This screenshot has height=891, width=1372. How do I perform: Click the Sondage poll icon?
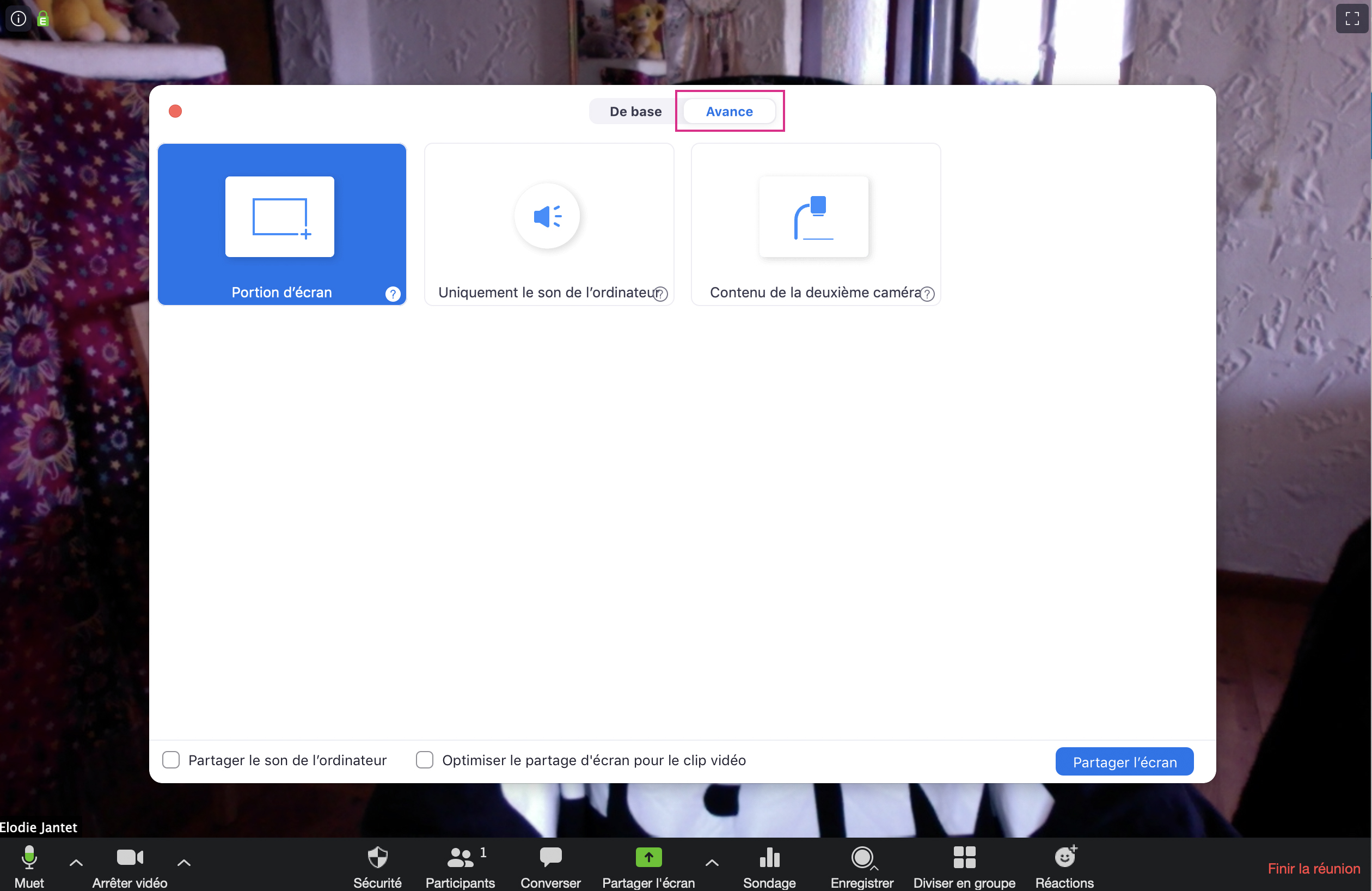(769, 858)
